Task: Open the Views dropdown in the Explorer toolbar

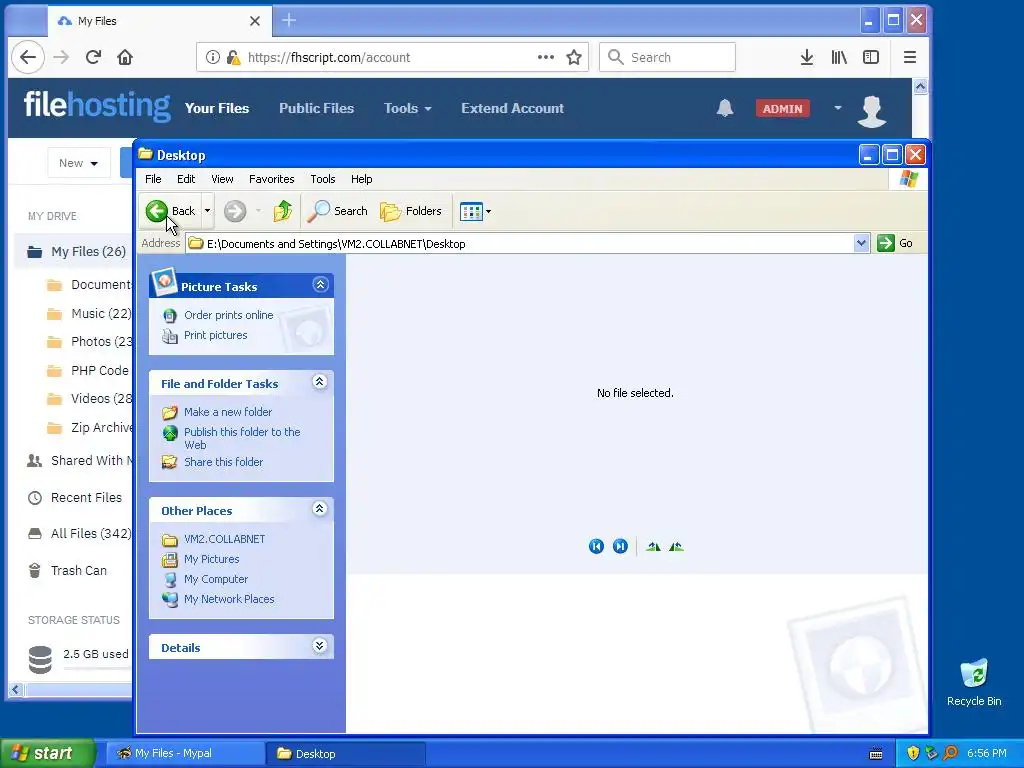Action: coord(475,211)
